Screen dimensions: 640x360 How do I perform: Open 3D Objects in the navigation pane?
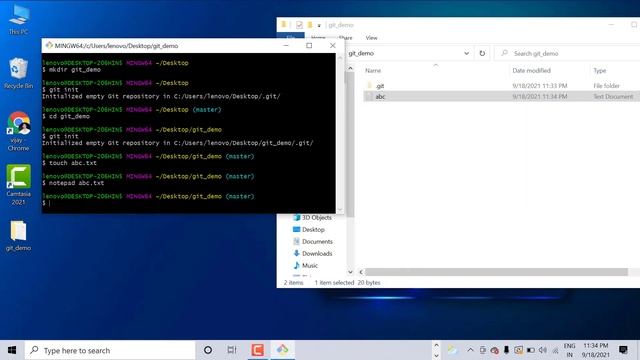coord(312,218)
